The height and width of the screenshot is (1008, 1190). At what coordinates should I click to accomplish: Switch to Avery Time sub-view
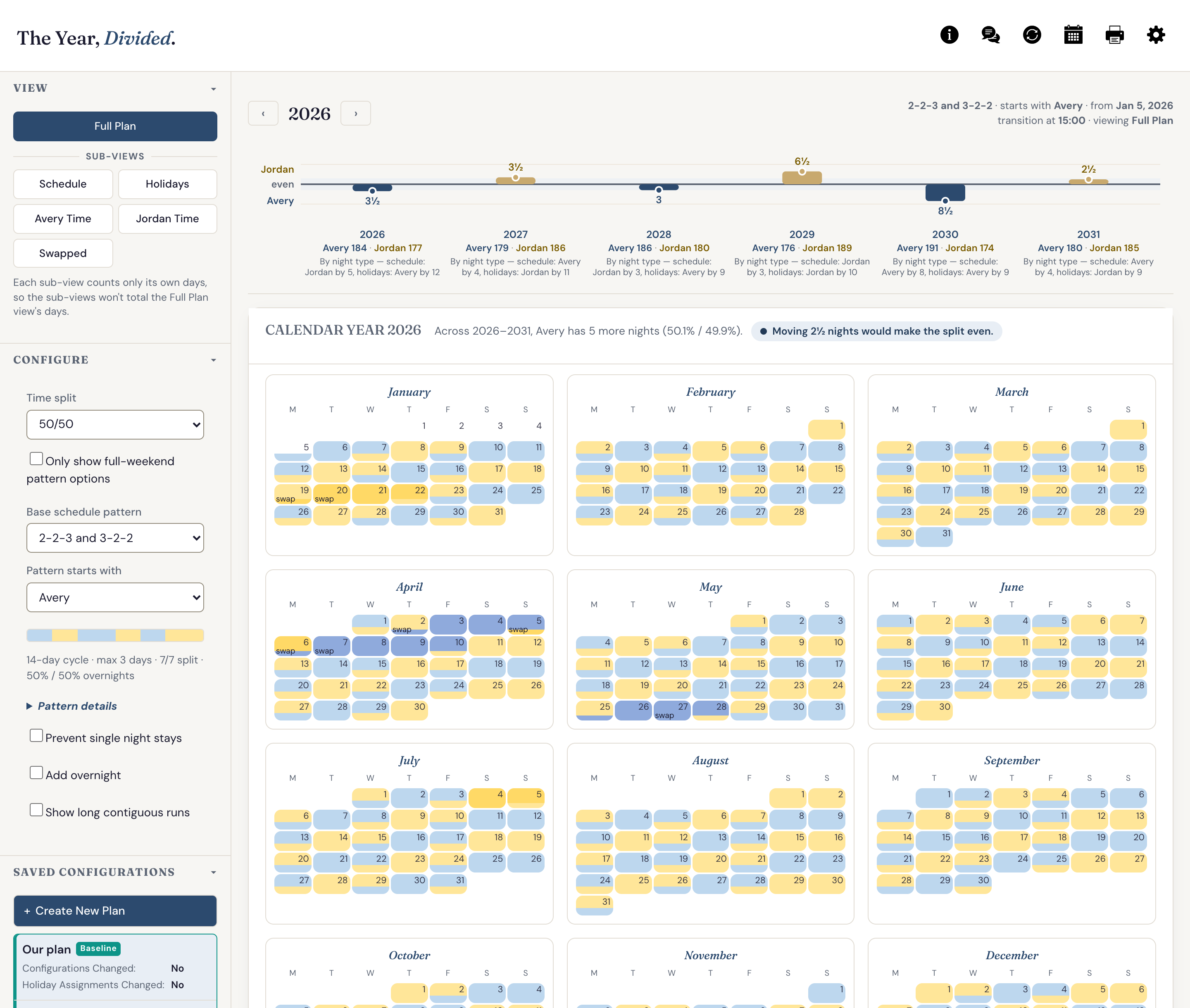coord(63,218)
